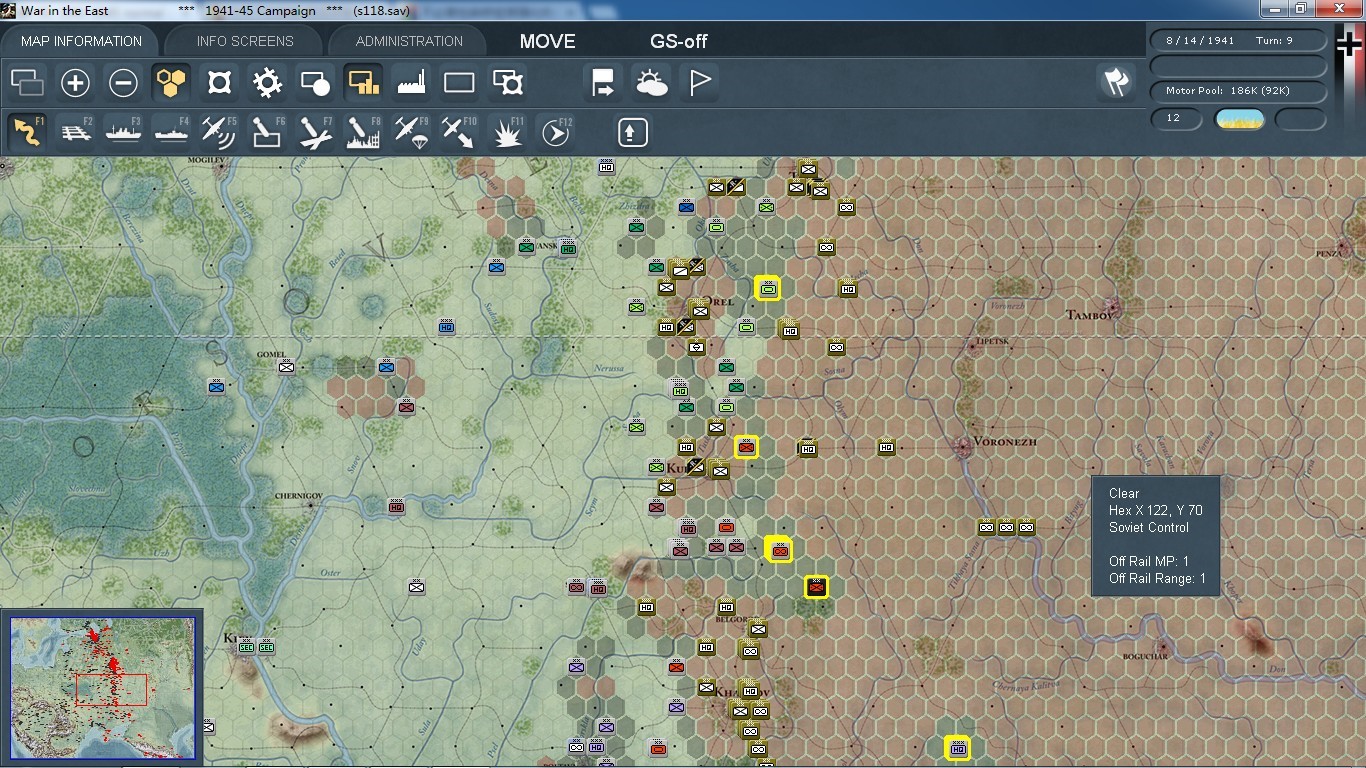
Task: Collapse toolbar with up-arrow button
Action: click(632, 132)
